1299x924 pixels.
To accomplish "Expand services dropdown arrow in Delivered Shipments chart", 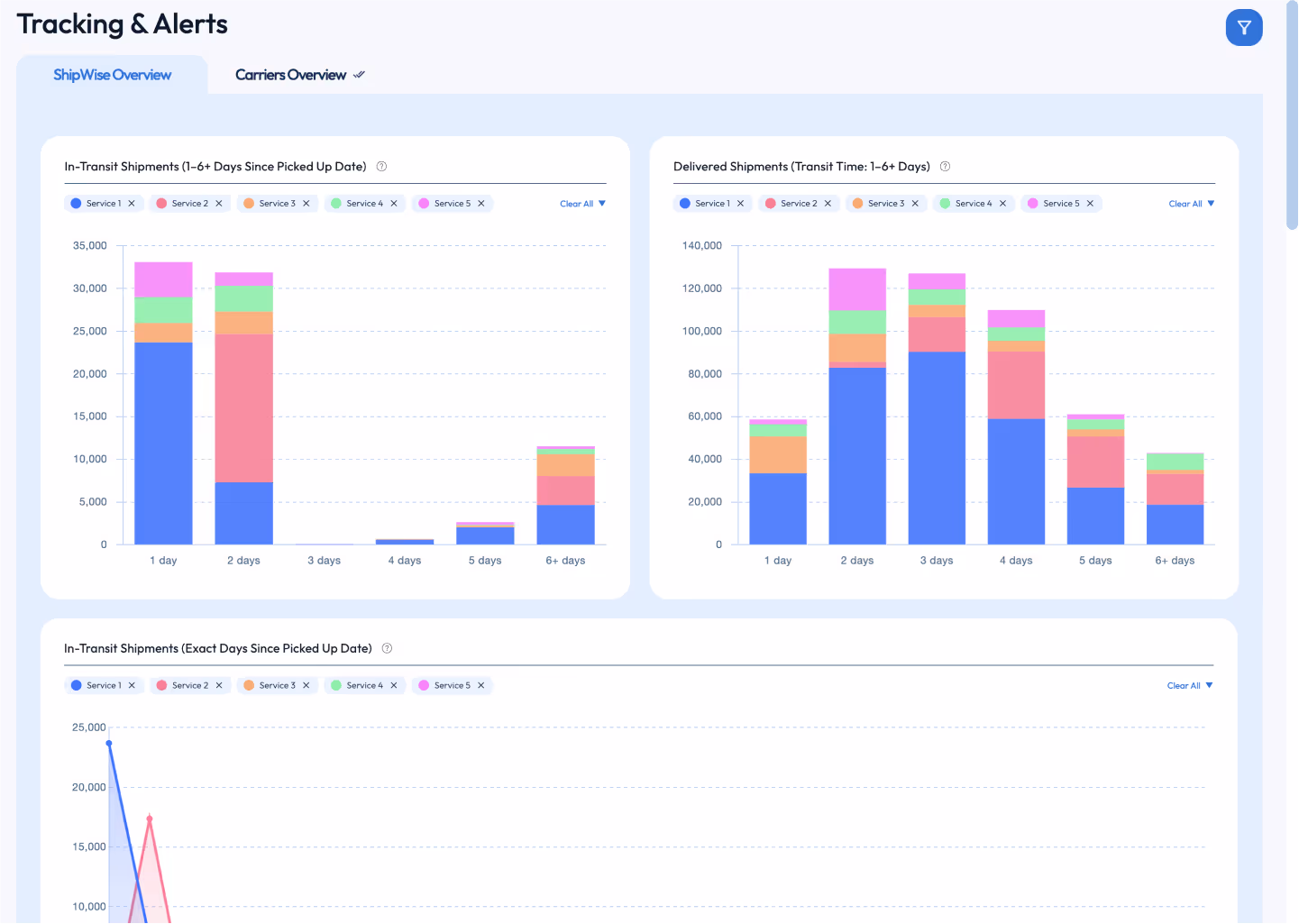I will coord(1211,204).
